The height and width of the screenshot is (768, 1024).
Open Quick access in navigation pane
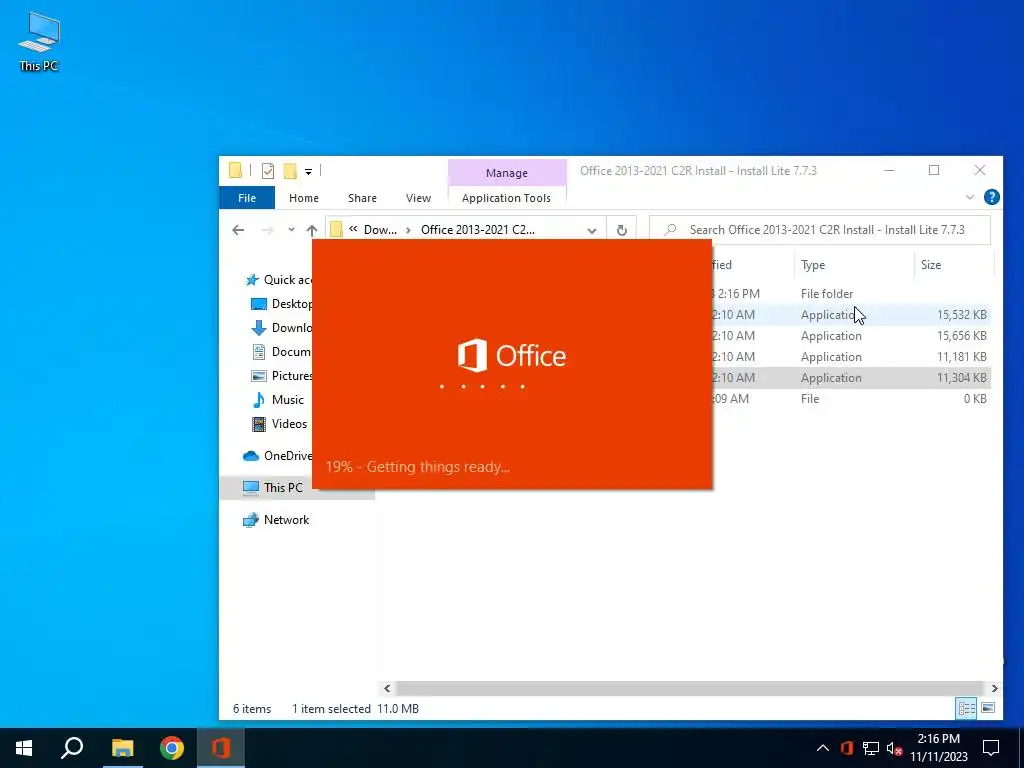click(x=279, y=280)
